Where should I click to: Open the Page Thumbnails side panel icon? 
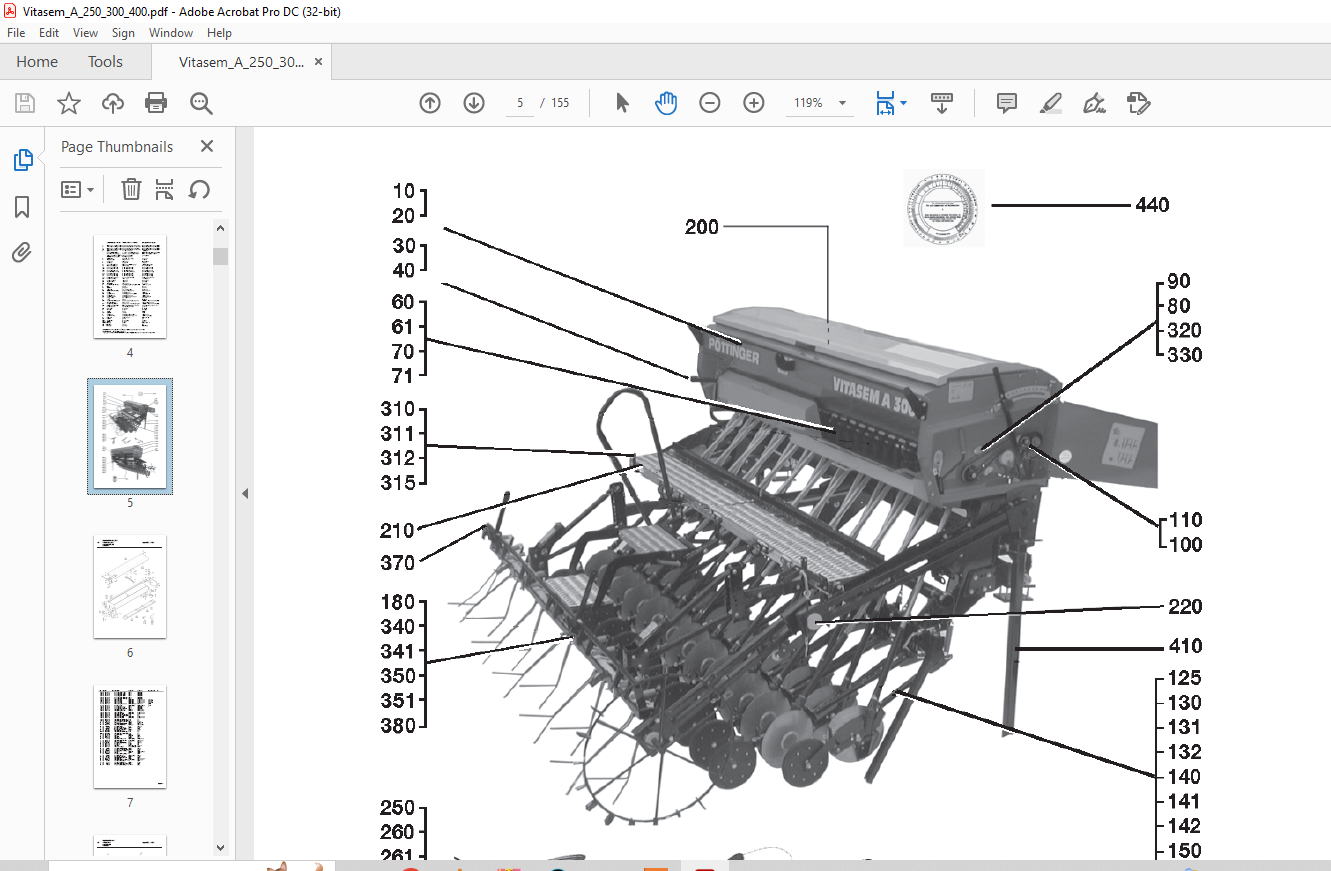point(22,159)
